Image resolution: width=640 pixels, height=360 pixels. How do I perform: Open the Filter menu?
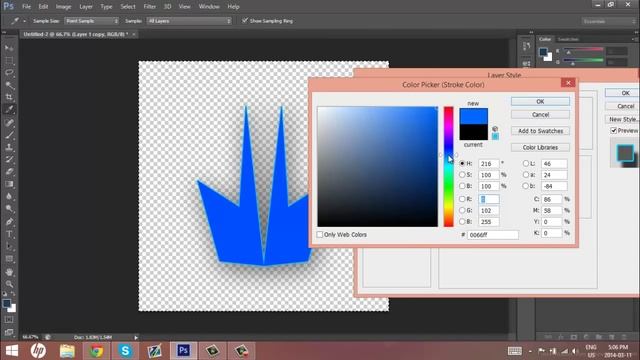(x=150, y=7)
